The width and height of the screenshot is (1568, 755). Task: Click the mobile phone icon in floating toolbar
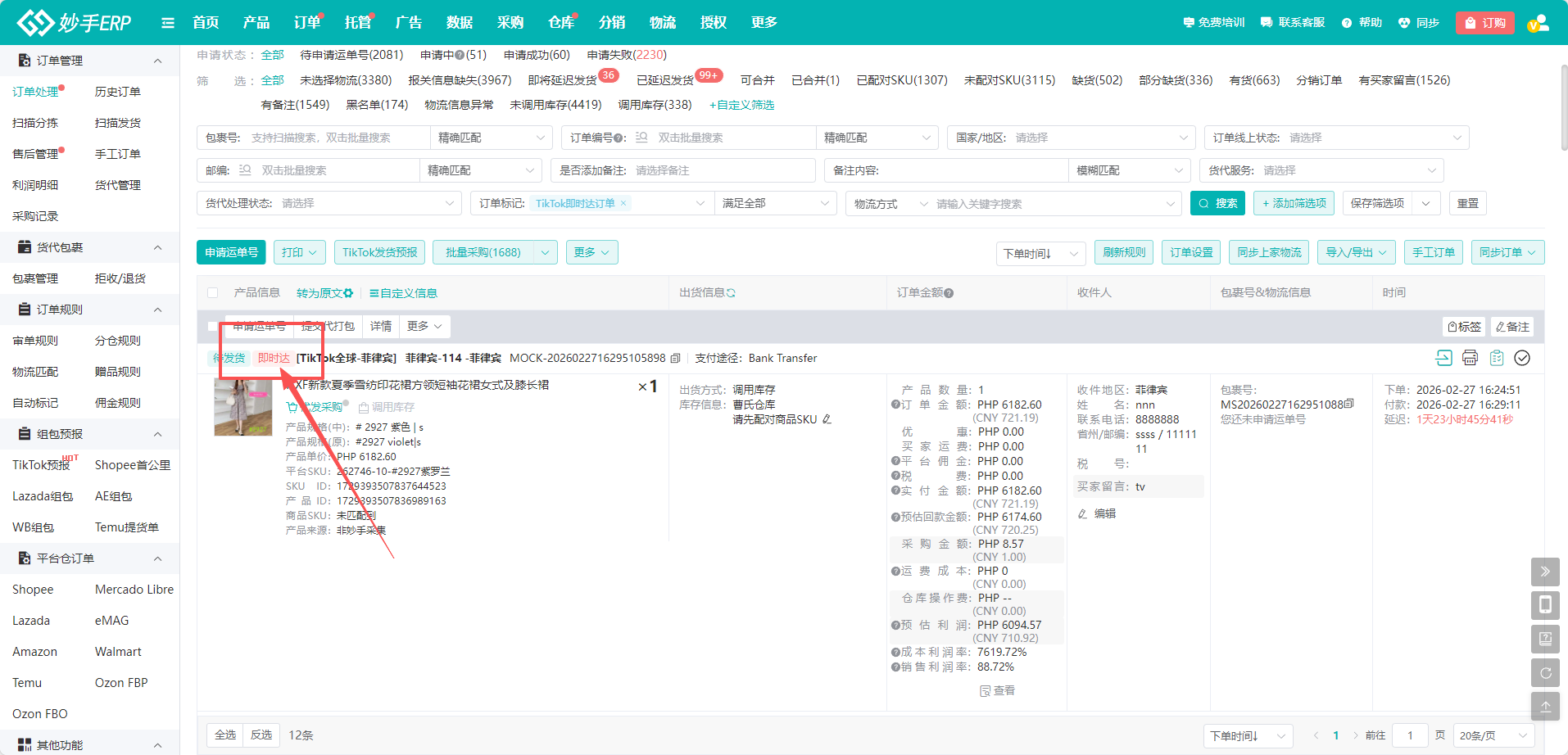tap(1545, 605)
